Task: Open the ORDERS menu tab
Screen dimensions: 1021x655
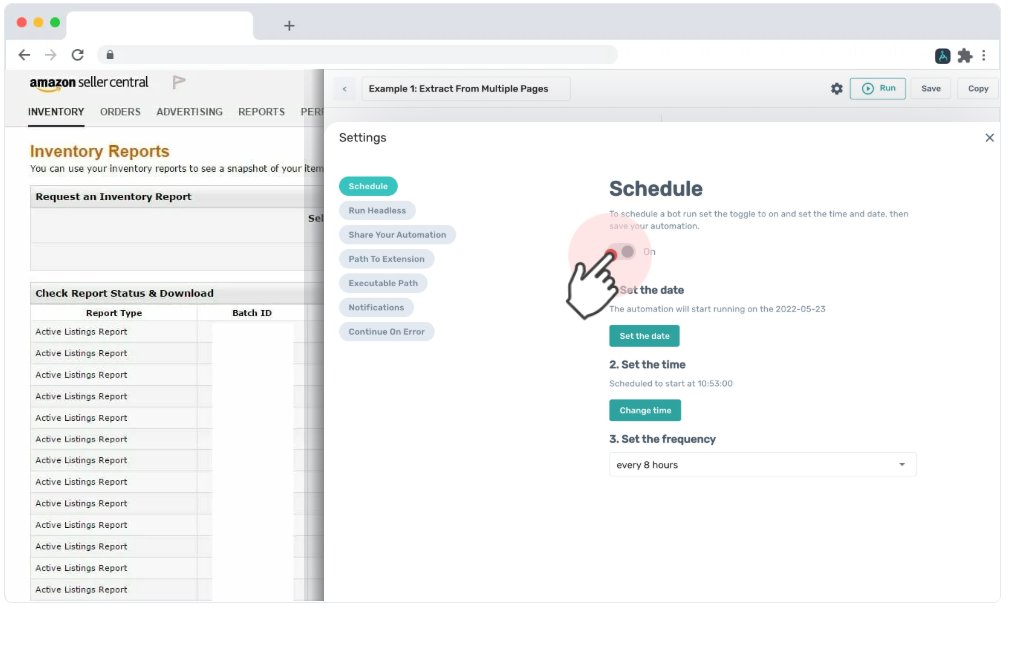Action: pos(120,112)
